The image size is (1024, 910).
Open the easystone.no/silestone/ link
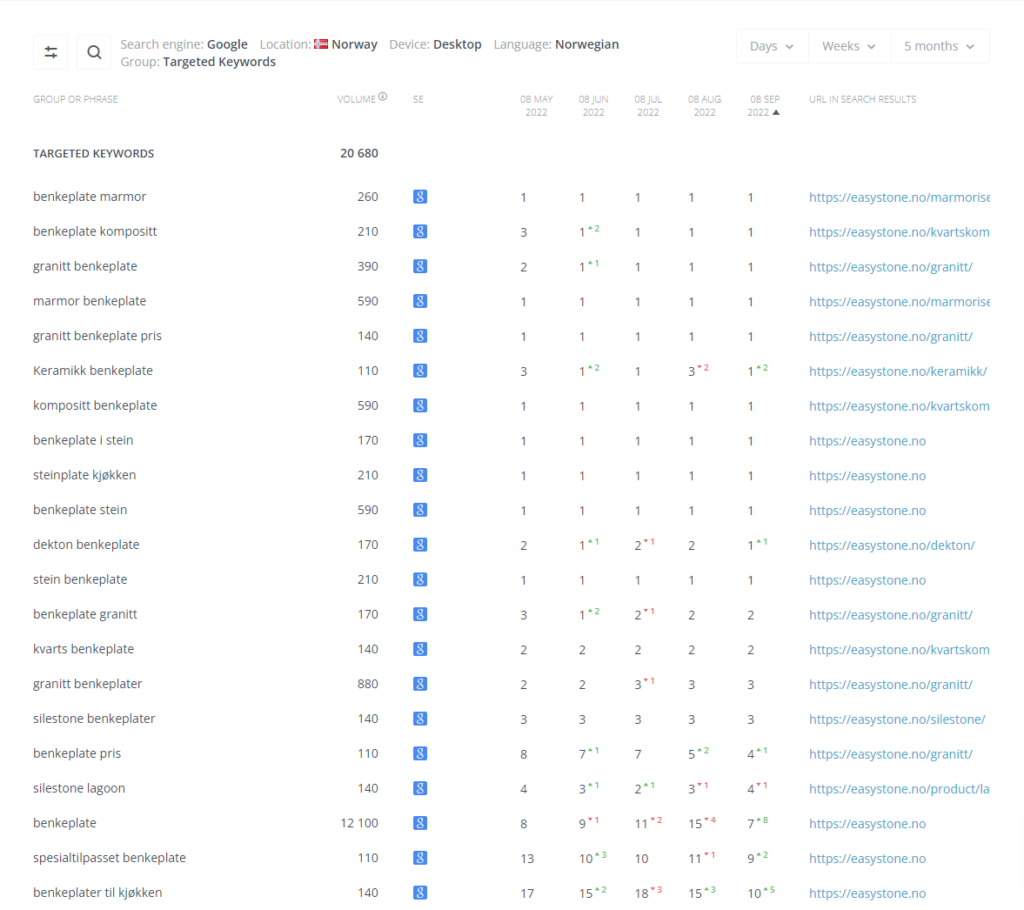coord(897,719)
